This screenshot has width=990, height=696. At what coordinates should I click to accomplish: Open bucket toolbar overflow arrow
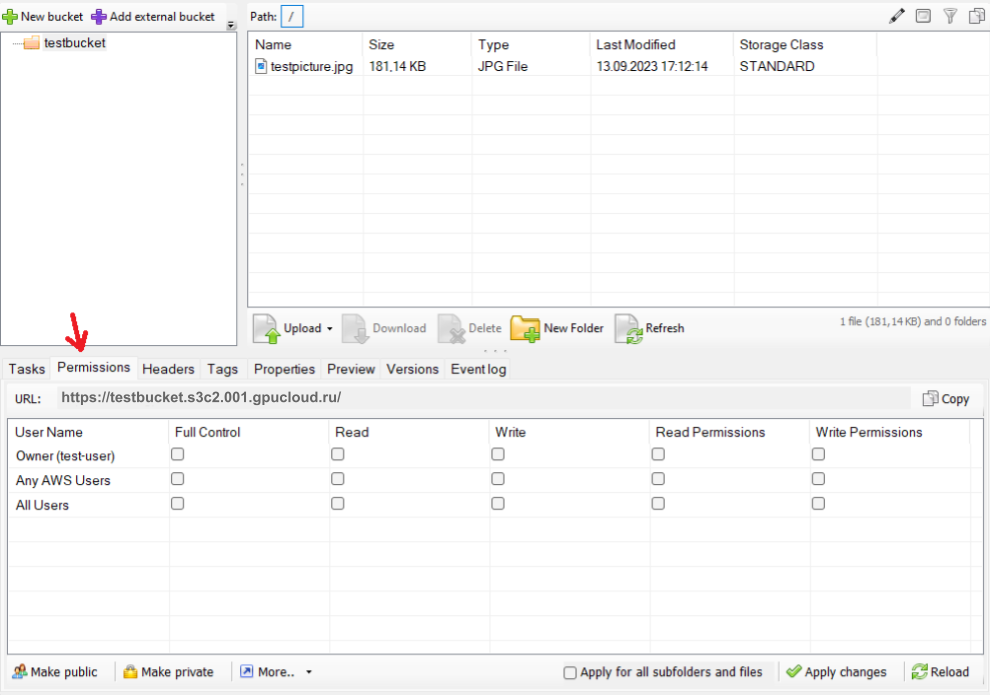pos(232,26)
